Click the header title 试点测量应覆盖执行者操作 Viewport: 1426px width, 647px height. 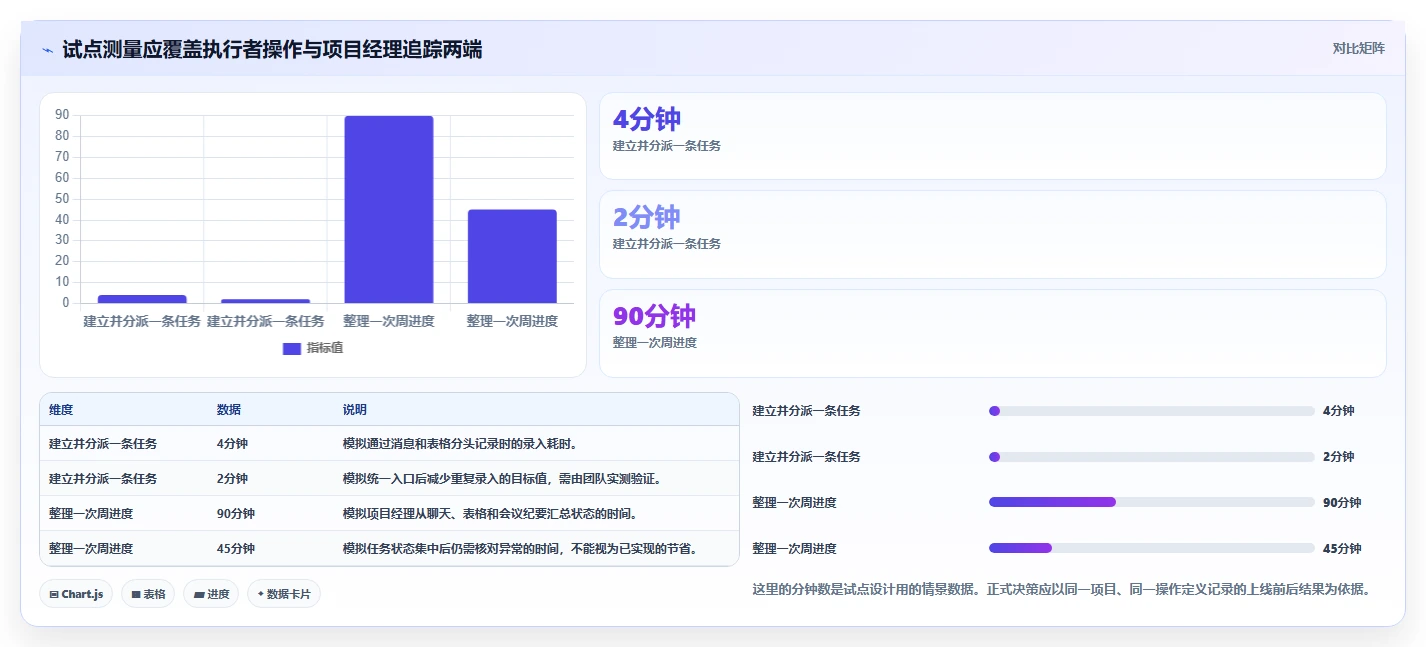pos(272,49)
